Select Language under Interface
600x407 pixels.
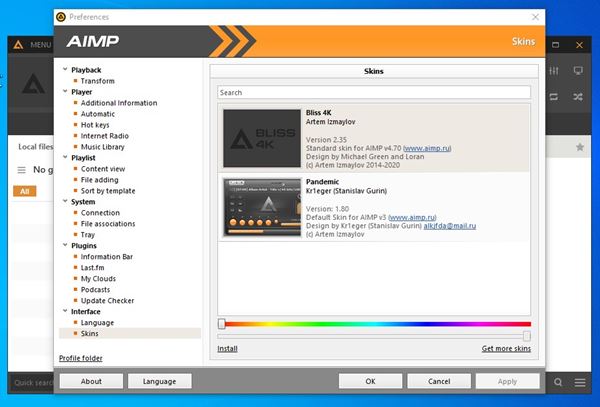click(97, 323)
